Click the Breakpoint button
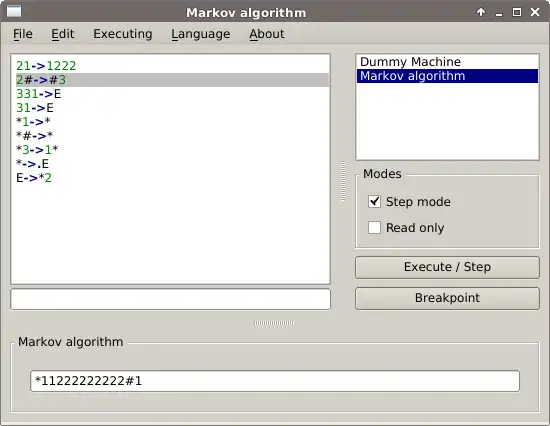 [447, 298]
